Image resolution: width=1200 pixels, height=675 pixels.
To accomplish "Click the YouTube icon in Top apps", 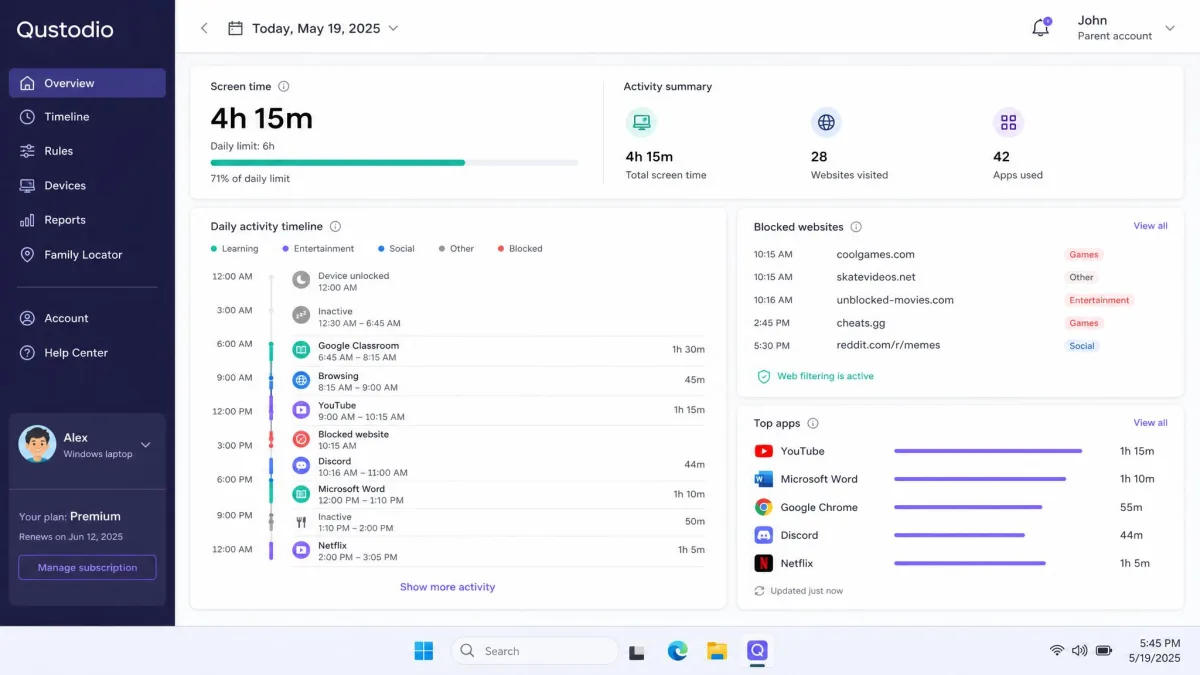I will (x=764, y=451).
